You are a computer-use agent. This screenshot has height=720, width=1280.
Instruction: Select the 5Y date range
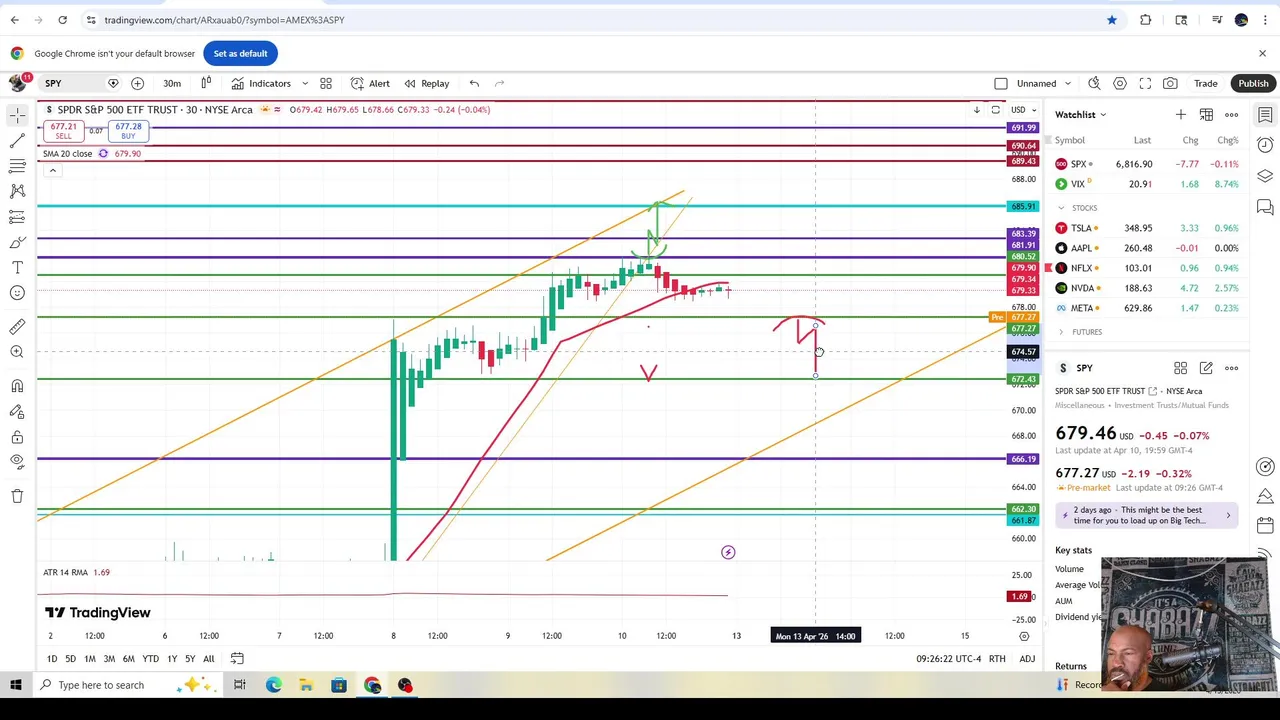pyautogui.click(x=190, y=659)
